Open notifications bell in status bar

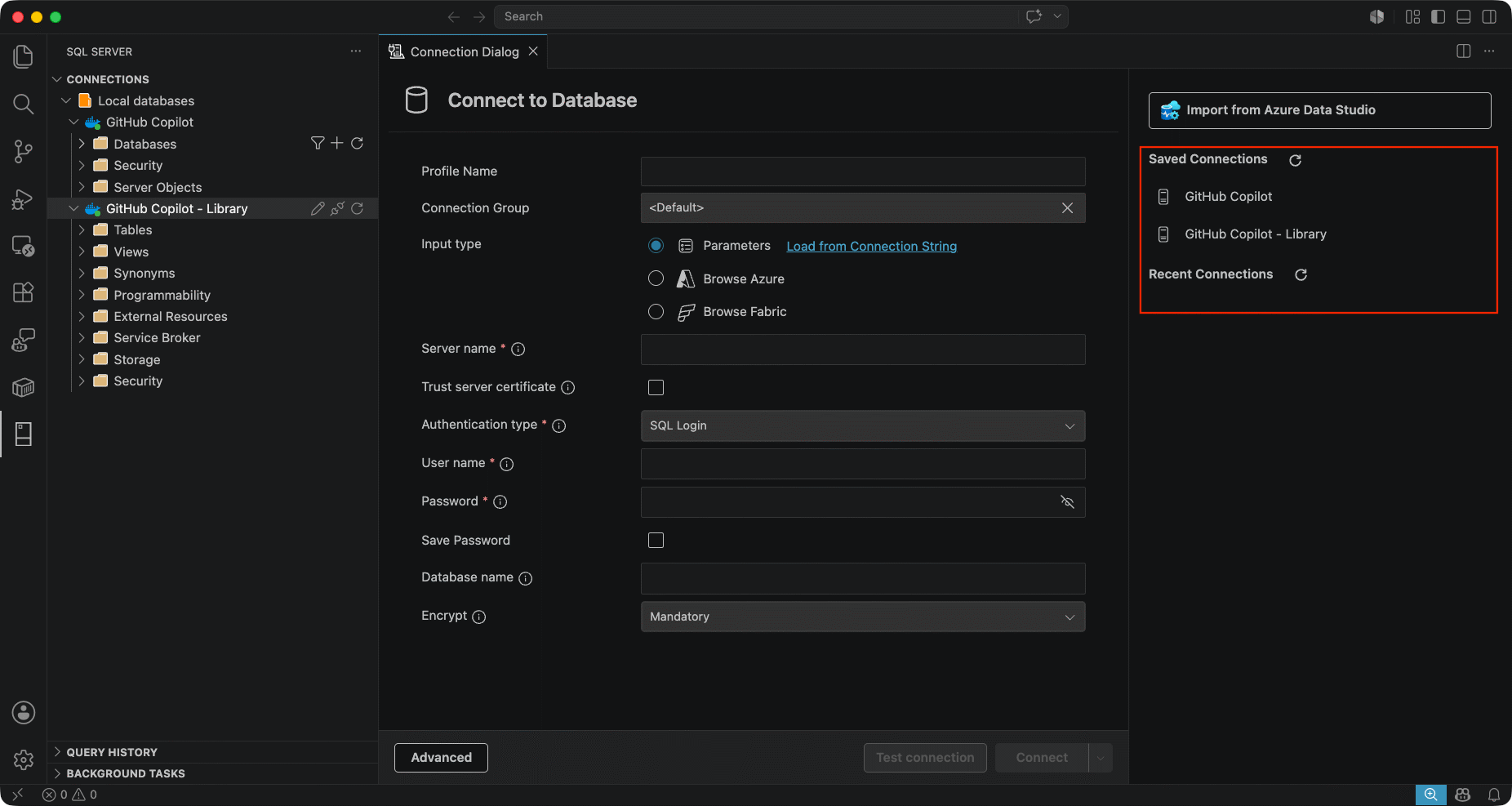click(x=1493, y=795)
